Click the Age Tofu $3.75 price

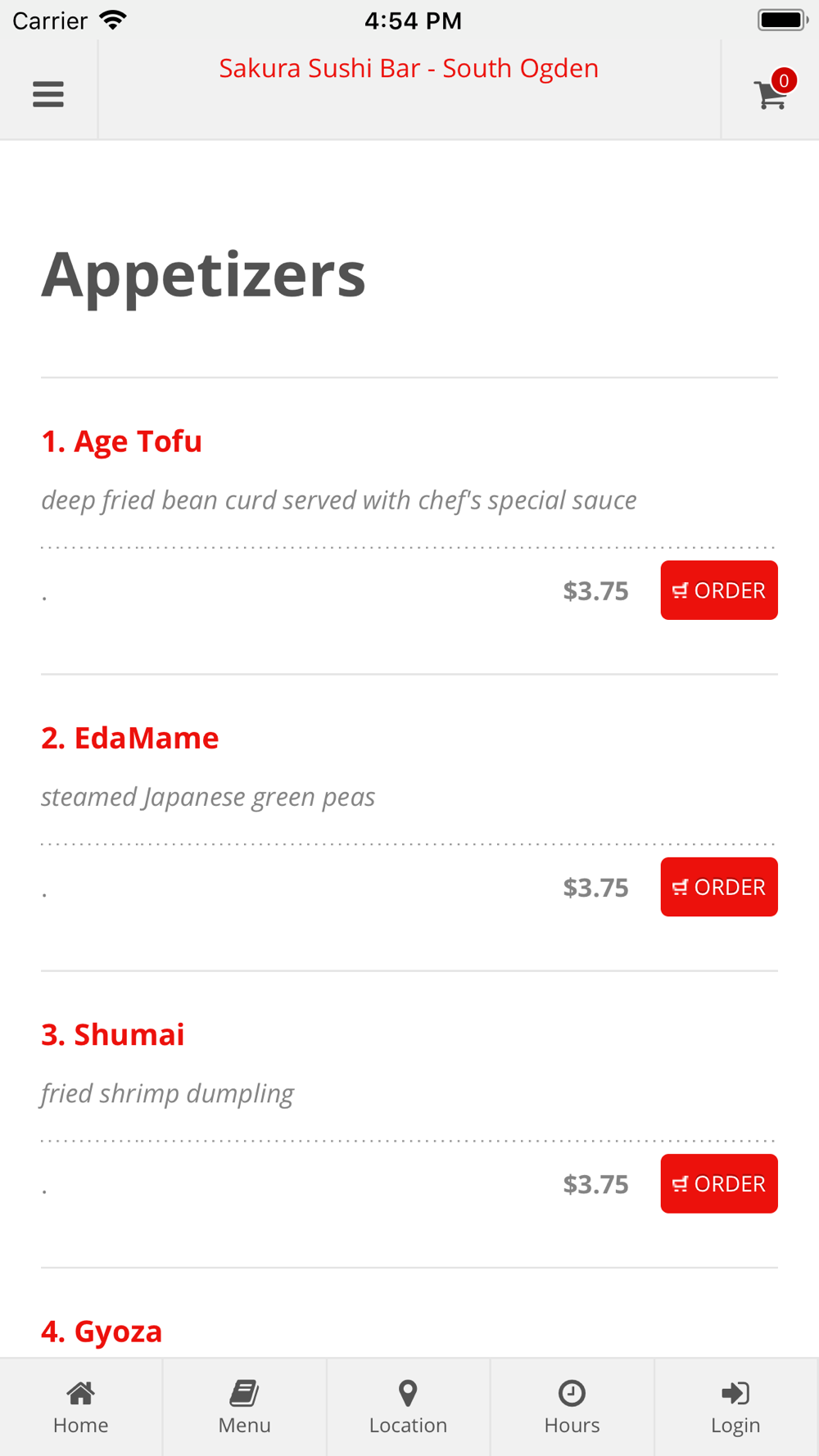click(595, 590)
